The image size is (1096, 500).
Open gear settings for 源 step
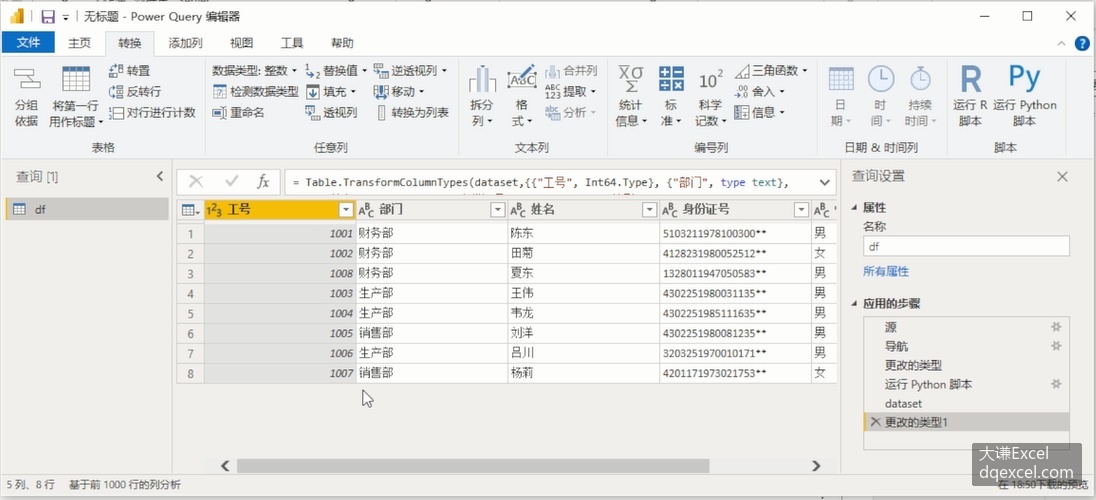[1056, 327]
